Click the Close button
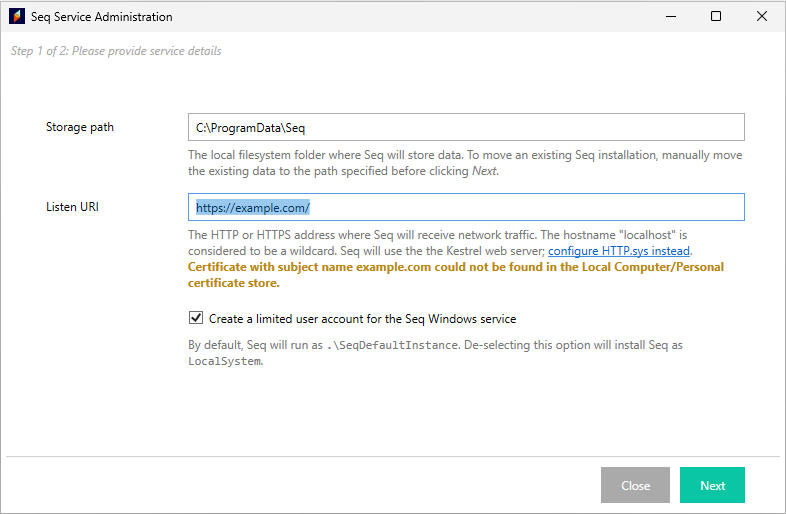Screen dimensions: 786x514 [635, 485]
